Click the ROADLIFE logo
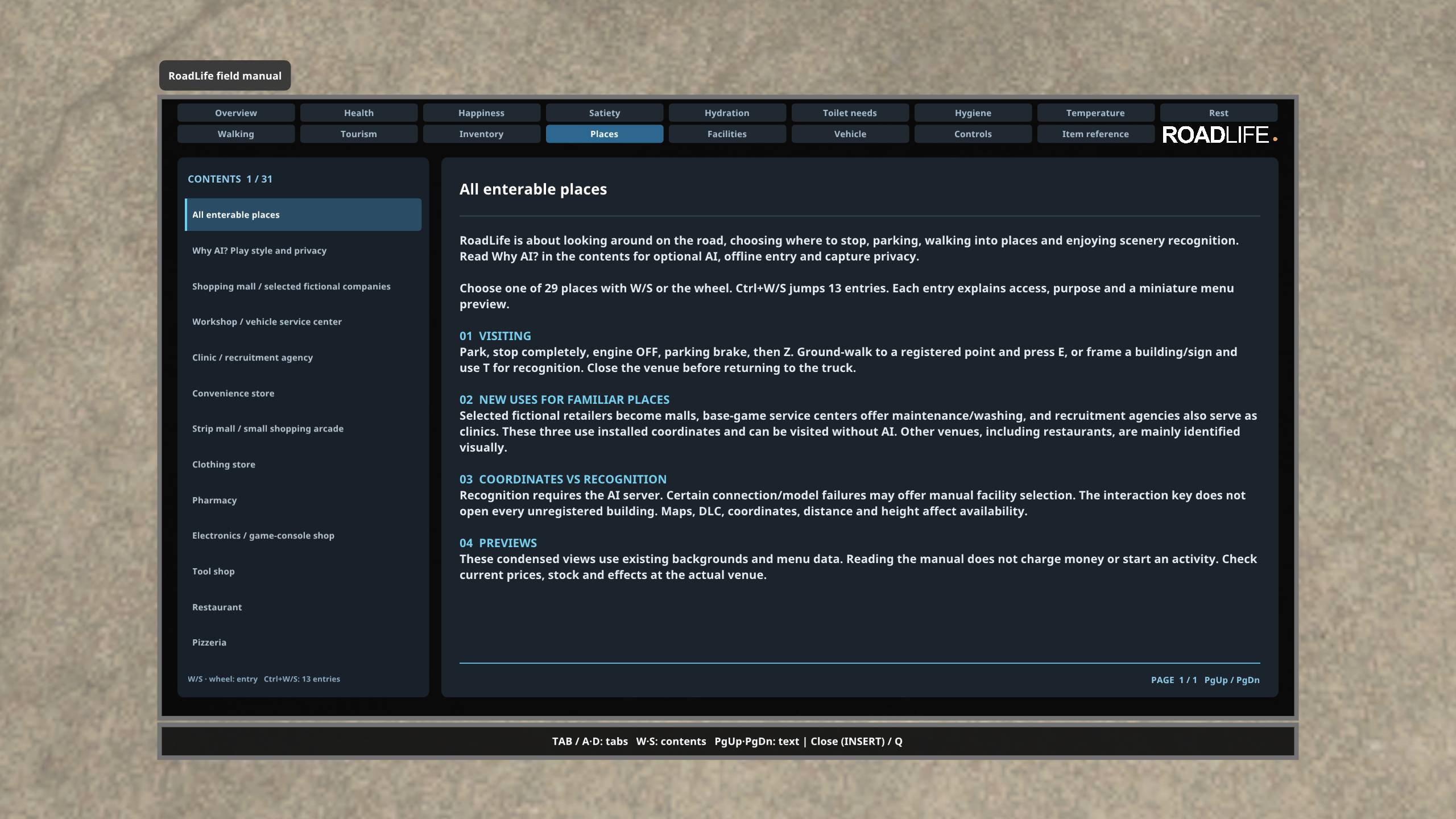 coord(1219,135)
